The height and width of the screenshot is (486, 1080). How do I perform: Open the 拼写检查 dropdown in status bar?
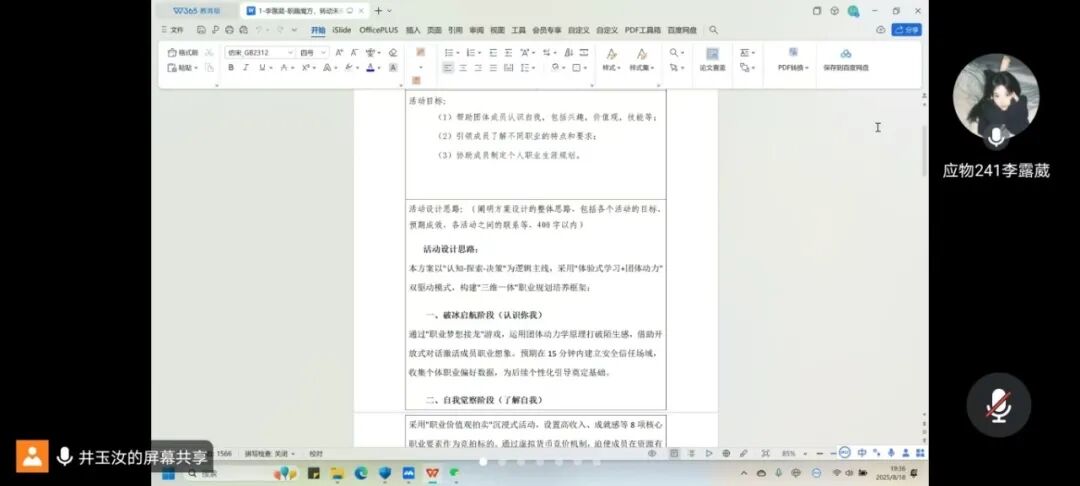(270, 453)
